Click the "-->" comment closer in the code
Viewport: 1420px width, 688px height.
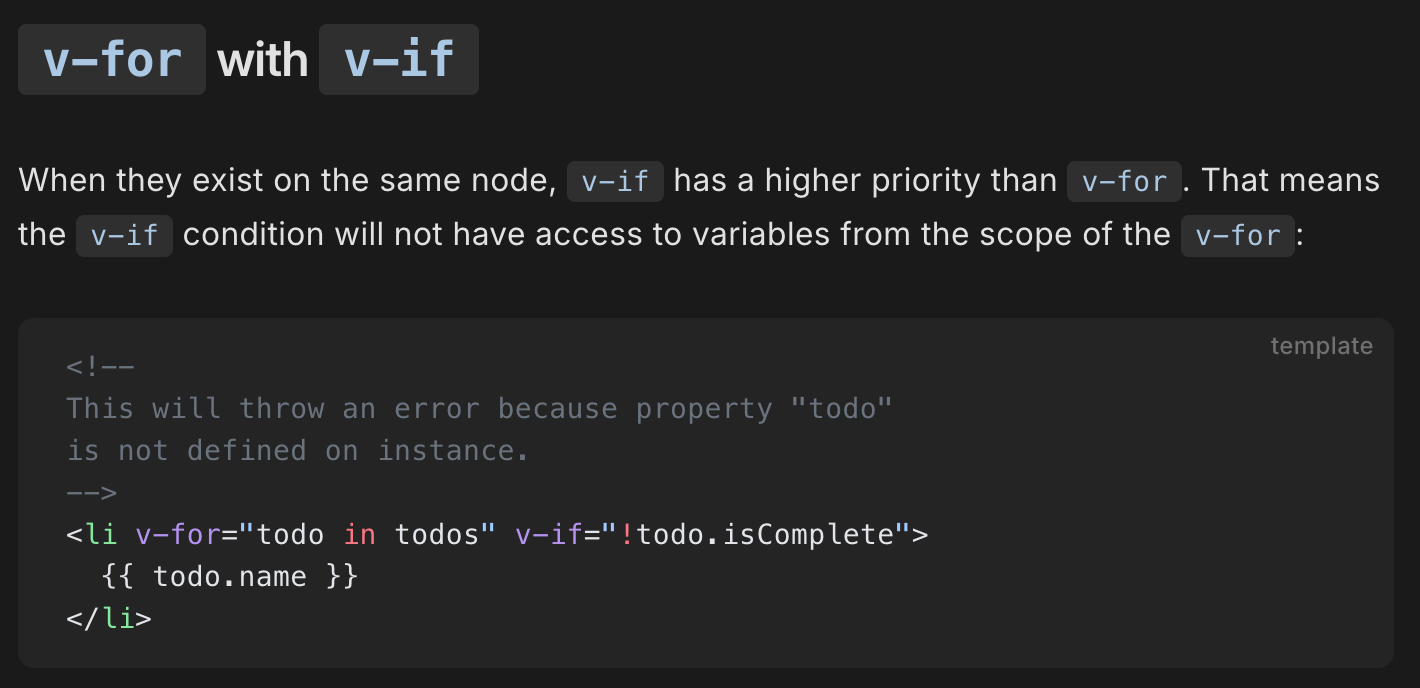[x=92, y=493]
